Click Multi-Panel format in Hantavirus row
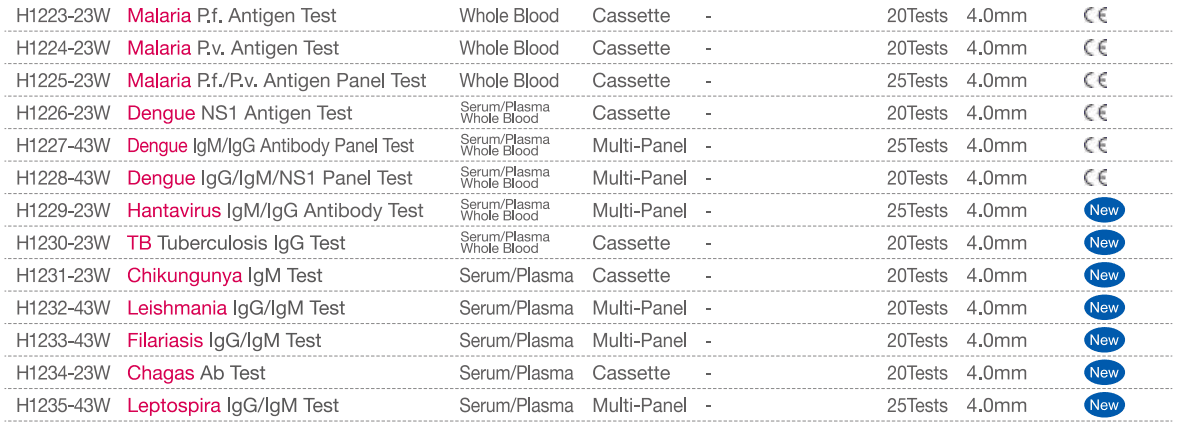This screenshot has width=1179, height=424. pyautogui.click(x=639, y=210)
